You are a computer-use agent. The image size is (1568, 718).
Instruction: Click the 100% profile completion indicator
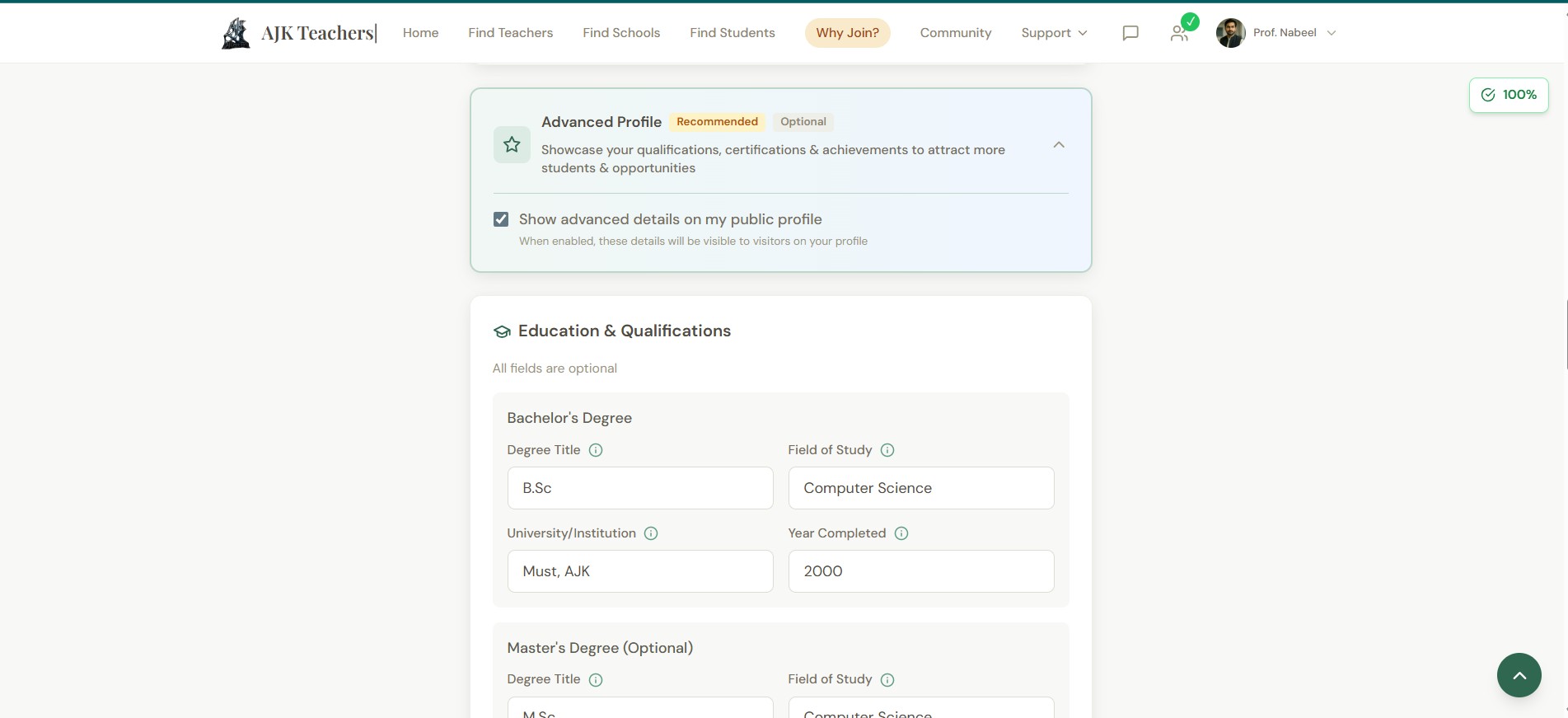[x=1509, y=95]
